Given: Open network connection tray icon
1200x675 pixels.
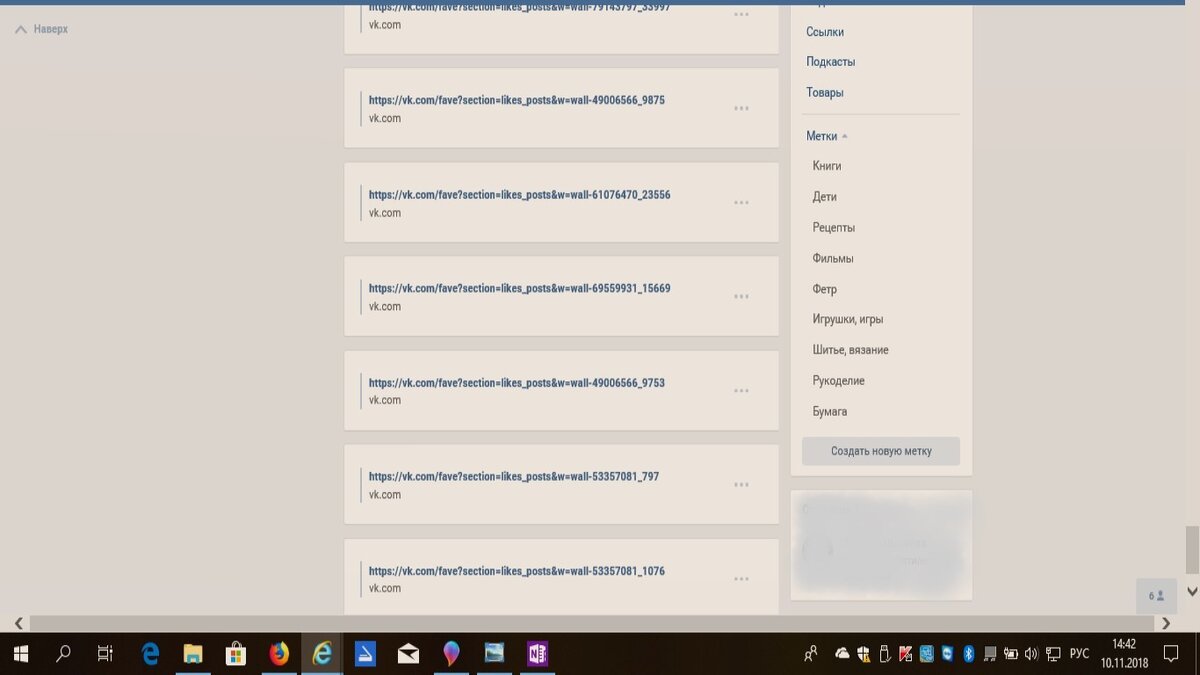Looking at the screenshot, I should [1053, 654].
